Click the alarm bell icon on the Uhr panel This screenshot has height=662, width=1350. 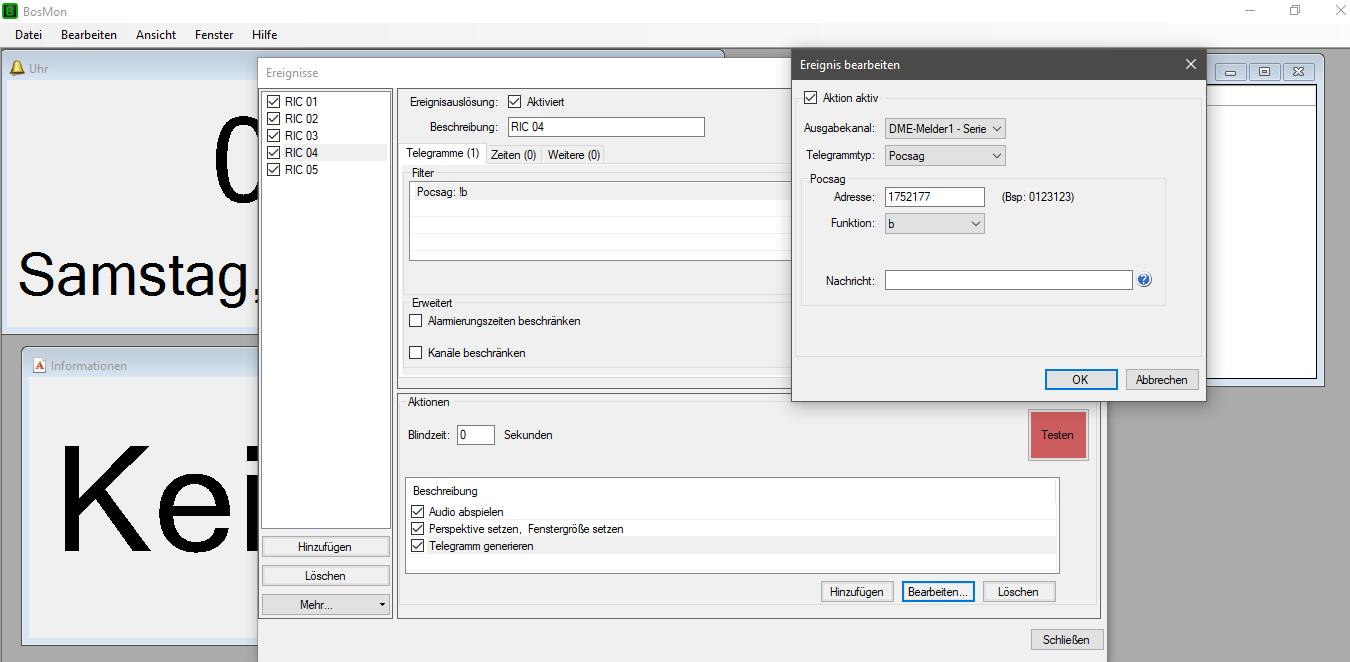pyautogui.click(x=18, y=68)
